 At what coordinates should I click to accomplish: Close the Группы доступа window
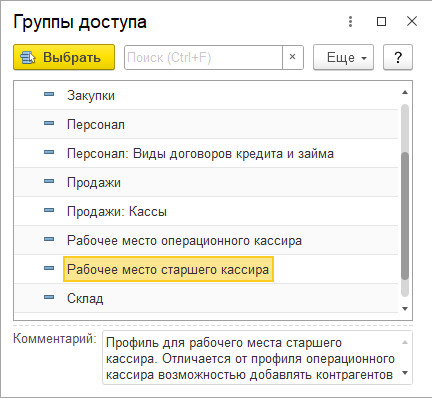[412, 21]
